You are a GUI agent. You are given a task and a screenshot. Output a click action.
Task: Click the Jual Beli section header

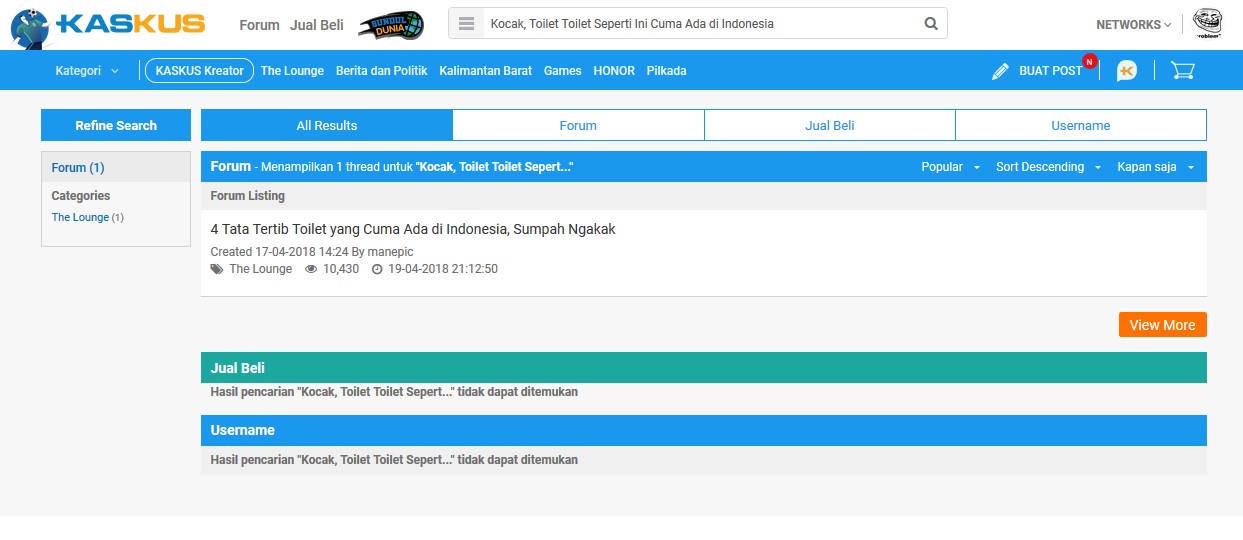coord(703,368)
